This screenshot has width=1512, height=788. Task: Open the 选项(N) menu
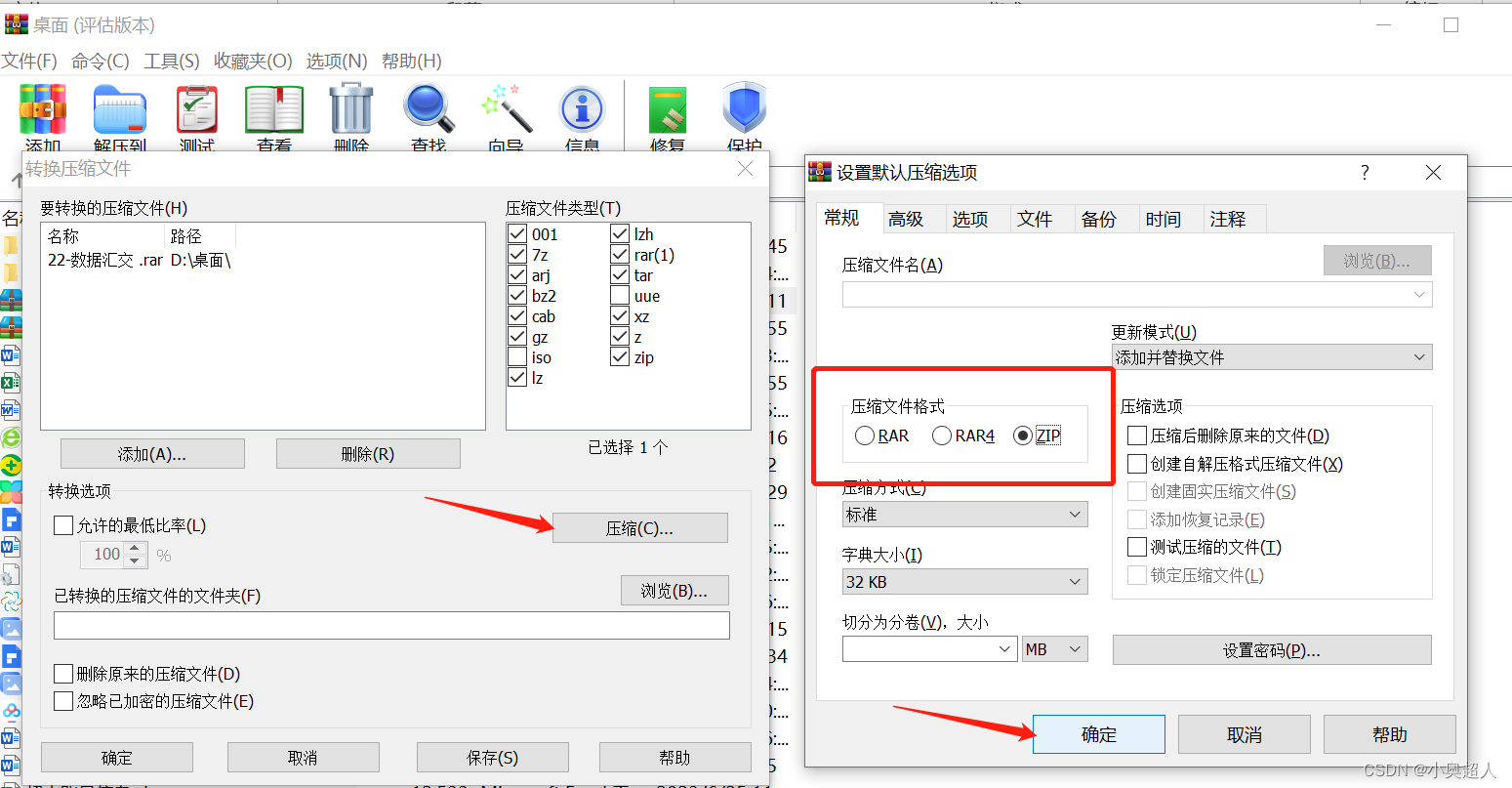(x=337, y=61)
